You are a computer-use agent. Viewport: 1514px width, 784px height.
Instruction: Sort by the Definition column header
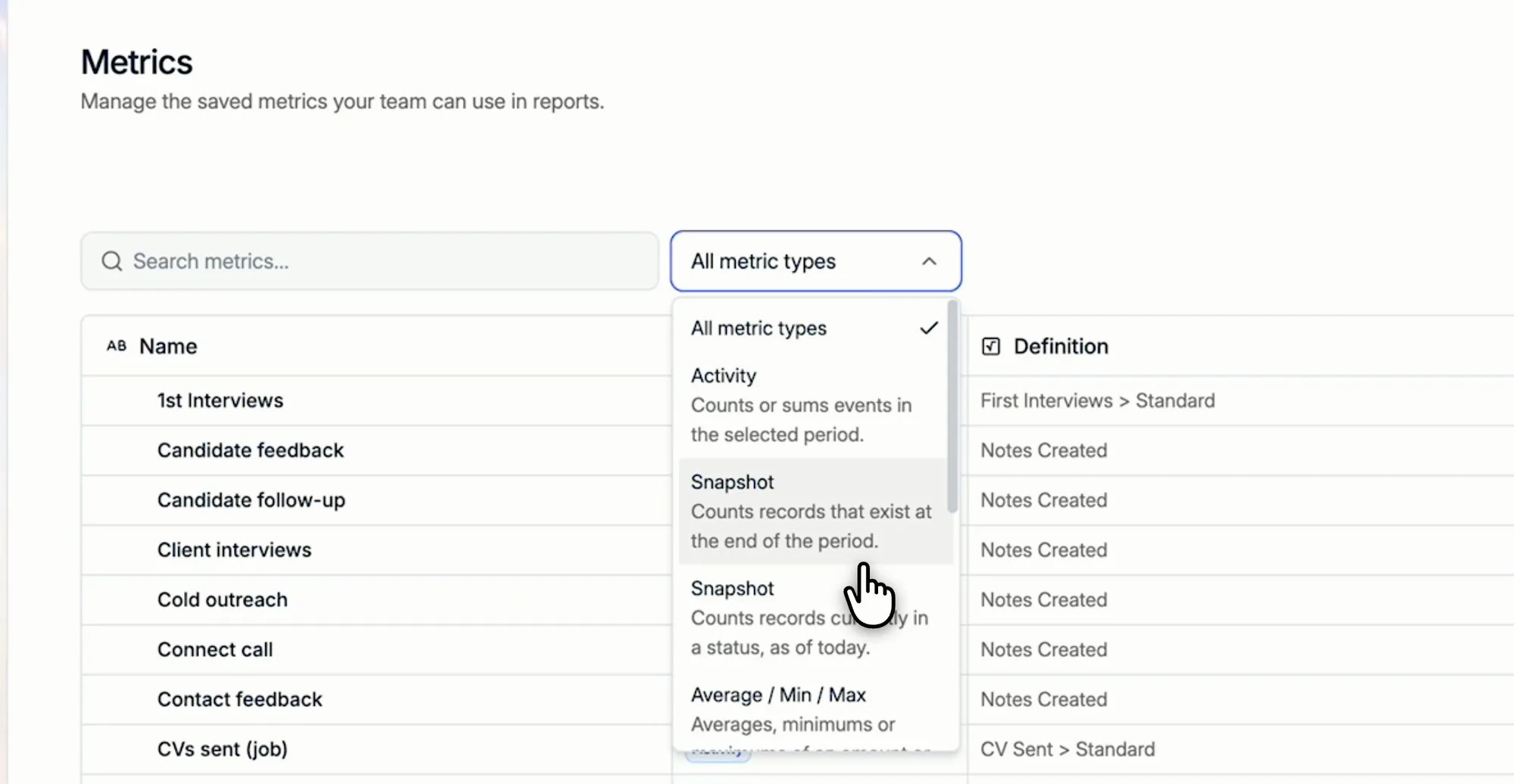coord(1061,346)
